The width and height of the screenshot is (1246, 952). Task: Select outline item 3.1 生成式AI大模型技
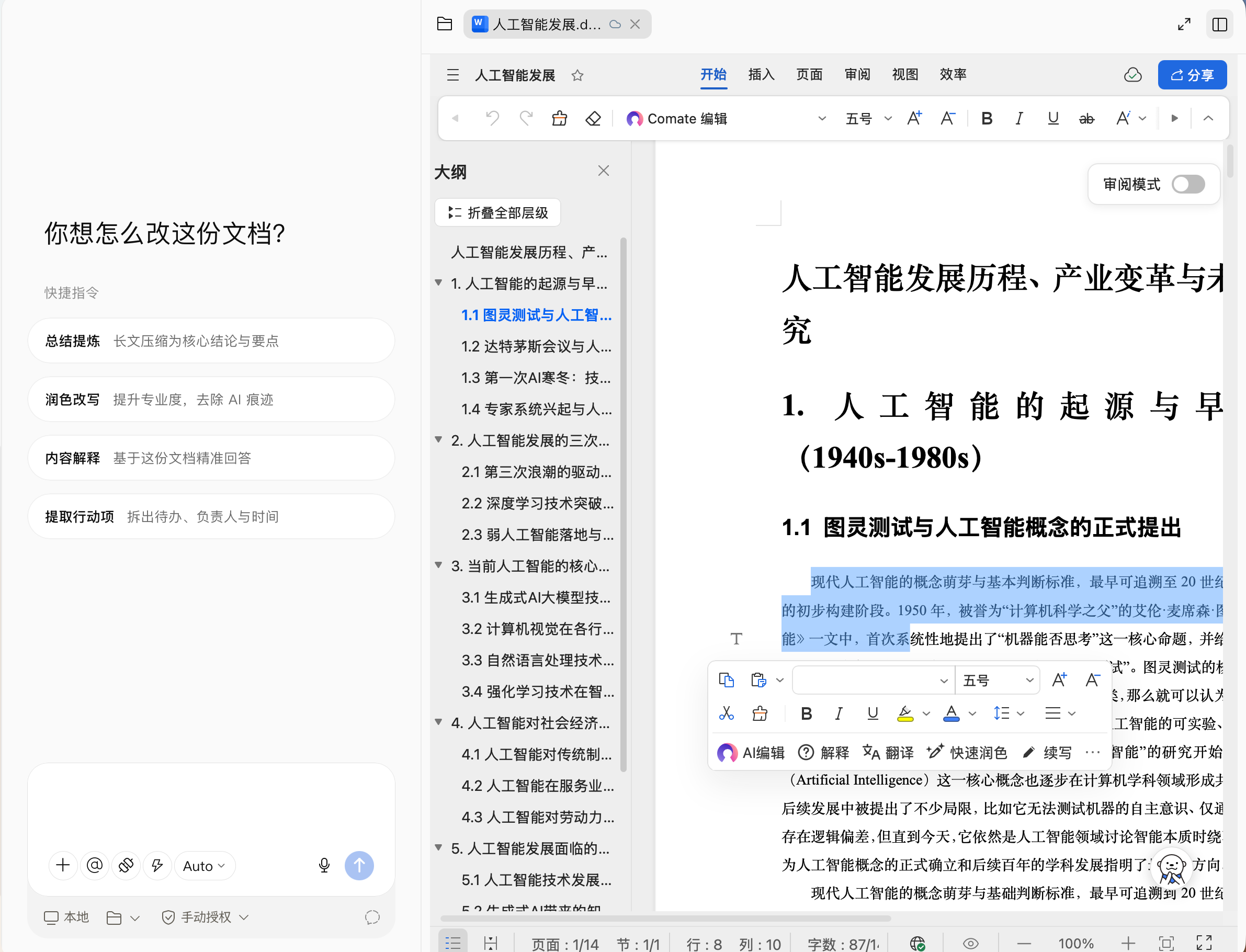(536, 597)
